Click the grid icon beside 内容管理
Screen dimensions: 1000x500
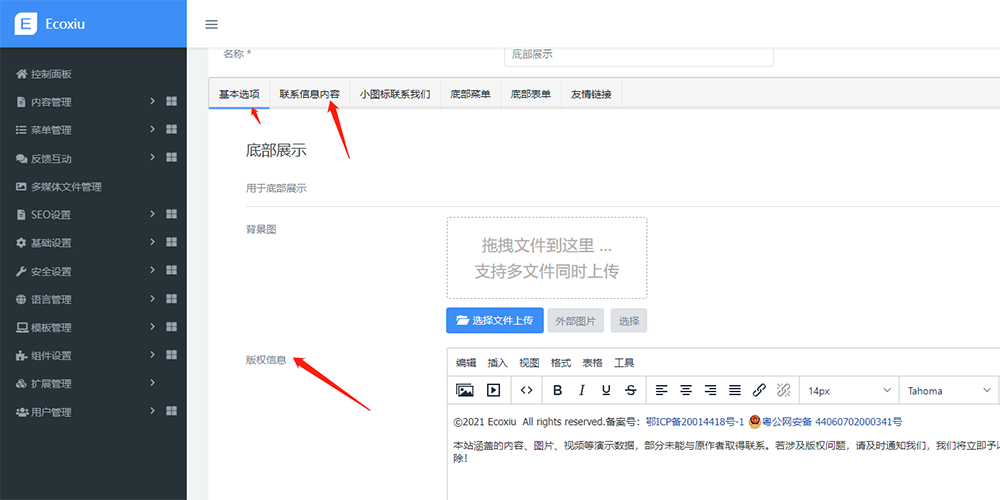[x=171, y=101]
